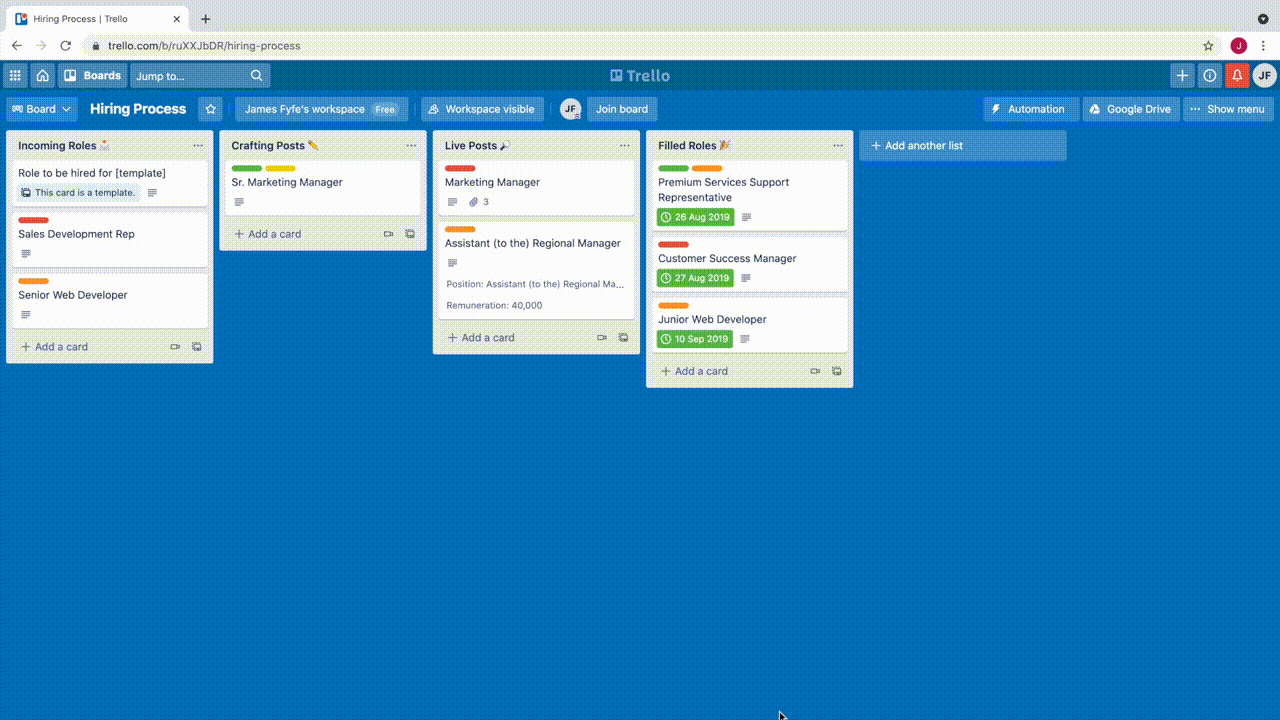Click the JF member avatar on board bar
Image resolution: width=1280 pixels, height=720 pixels.
tap(570, 109)
